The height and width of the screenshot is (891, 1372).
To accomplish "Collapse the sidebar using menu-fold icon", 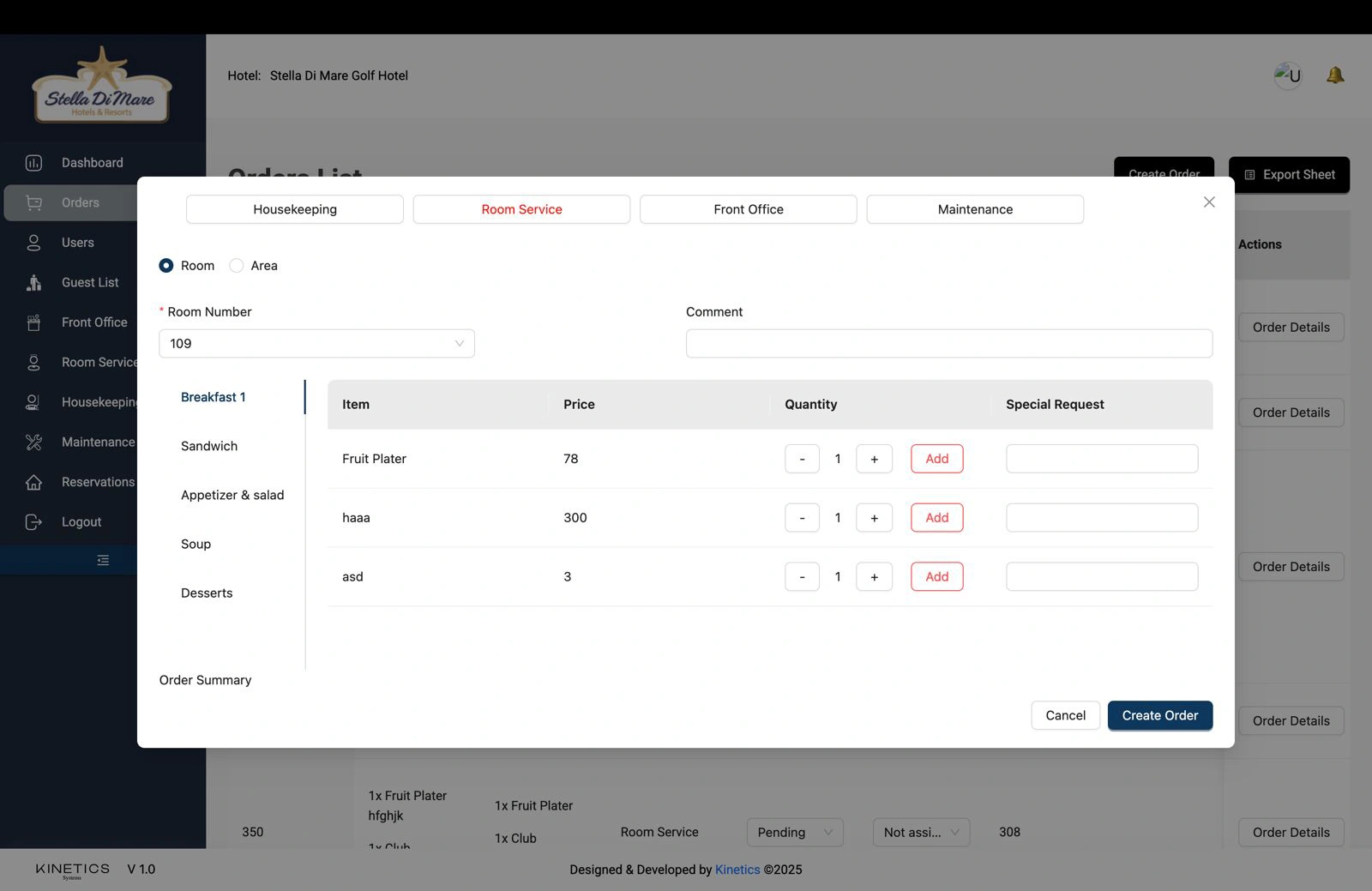I will point(103,560).
